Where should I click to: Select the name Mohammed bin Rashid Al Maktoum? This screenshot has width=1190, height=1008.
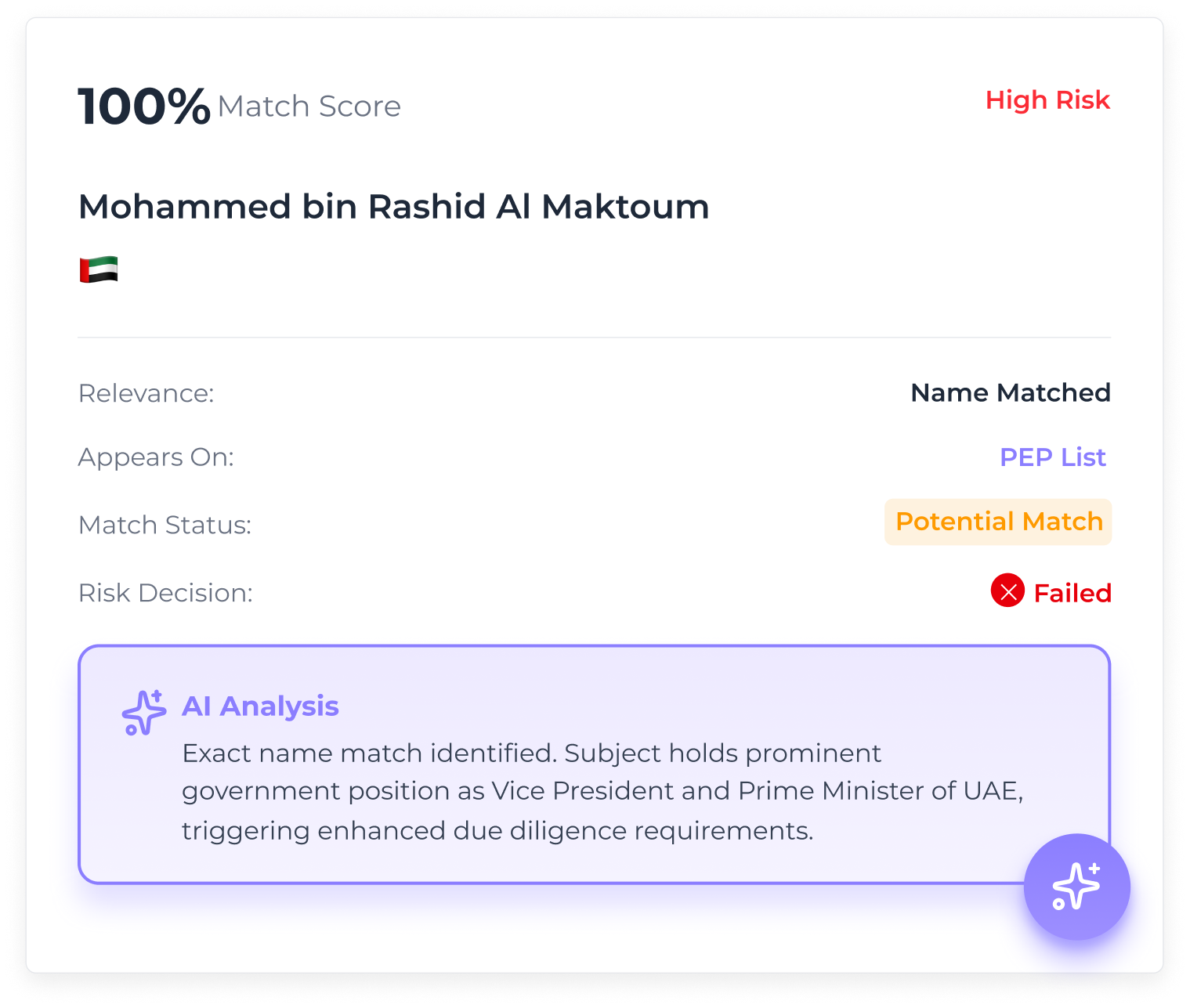click(x=393, y=207)
